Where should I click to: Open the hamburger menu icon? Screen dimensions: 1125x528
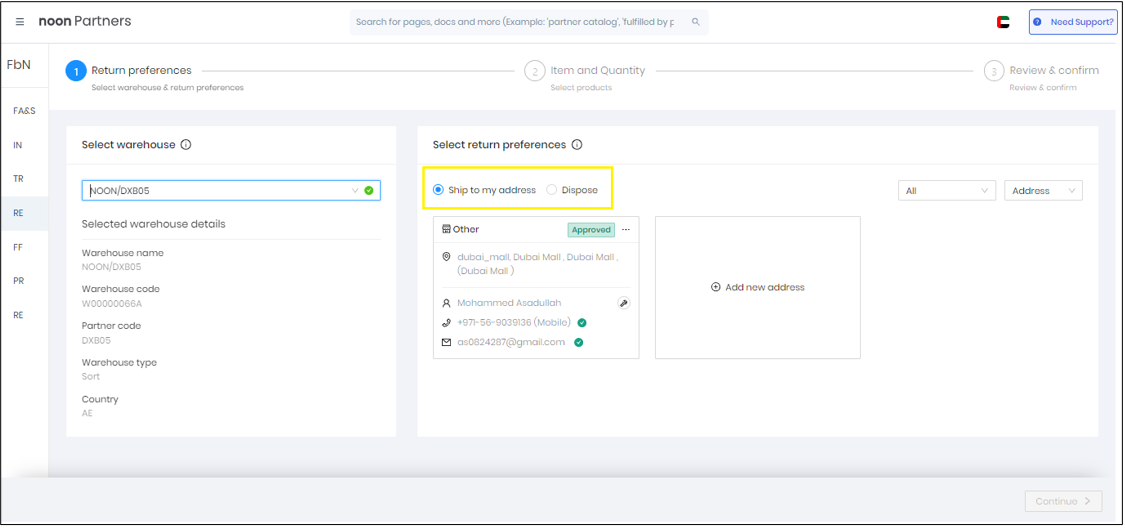click(x=20, y=22)
